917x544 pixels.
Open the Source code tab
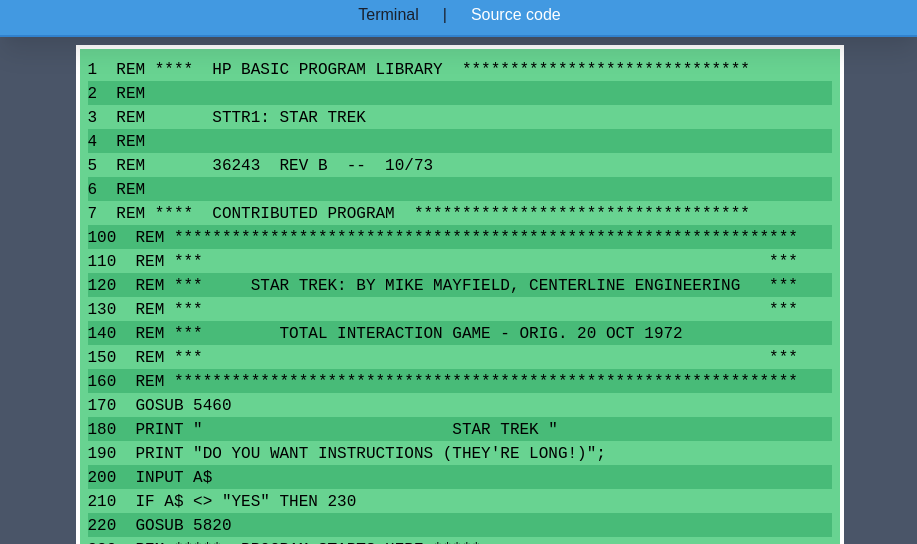(x=515, y=15)
